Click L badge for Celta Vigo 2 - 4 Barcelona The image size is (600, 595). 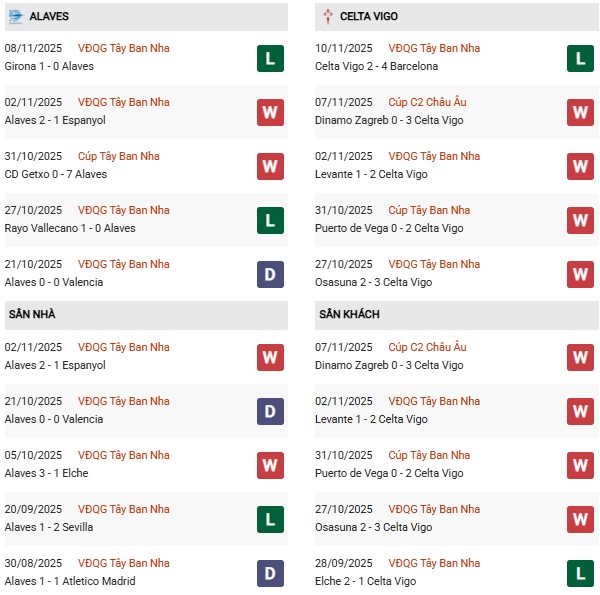[581, 58]
